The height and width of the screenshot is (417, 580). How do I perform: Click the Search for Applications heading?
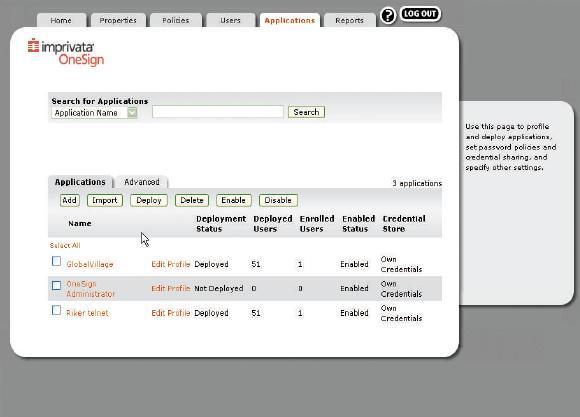click(x=100, y=101)
